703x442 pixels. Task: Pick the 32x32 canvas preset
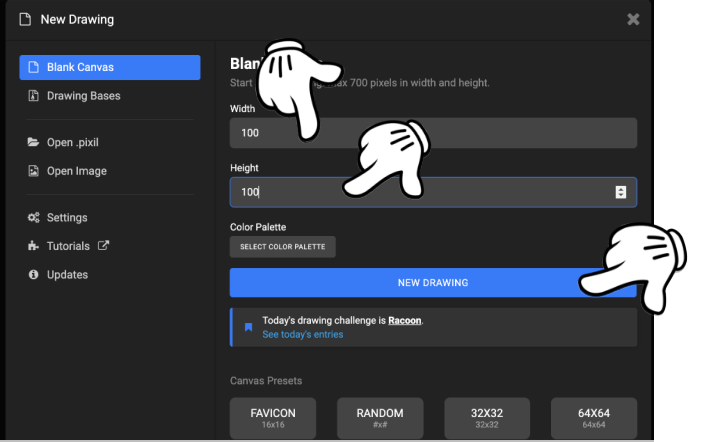487,418
